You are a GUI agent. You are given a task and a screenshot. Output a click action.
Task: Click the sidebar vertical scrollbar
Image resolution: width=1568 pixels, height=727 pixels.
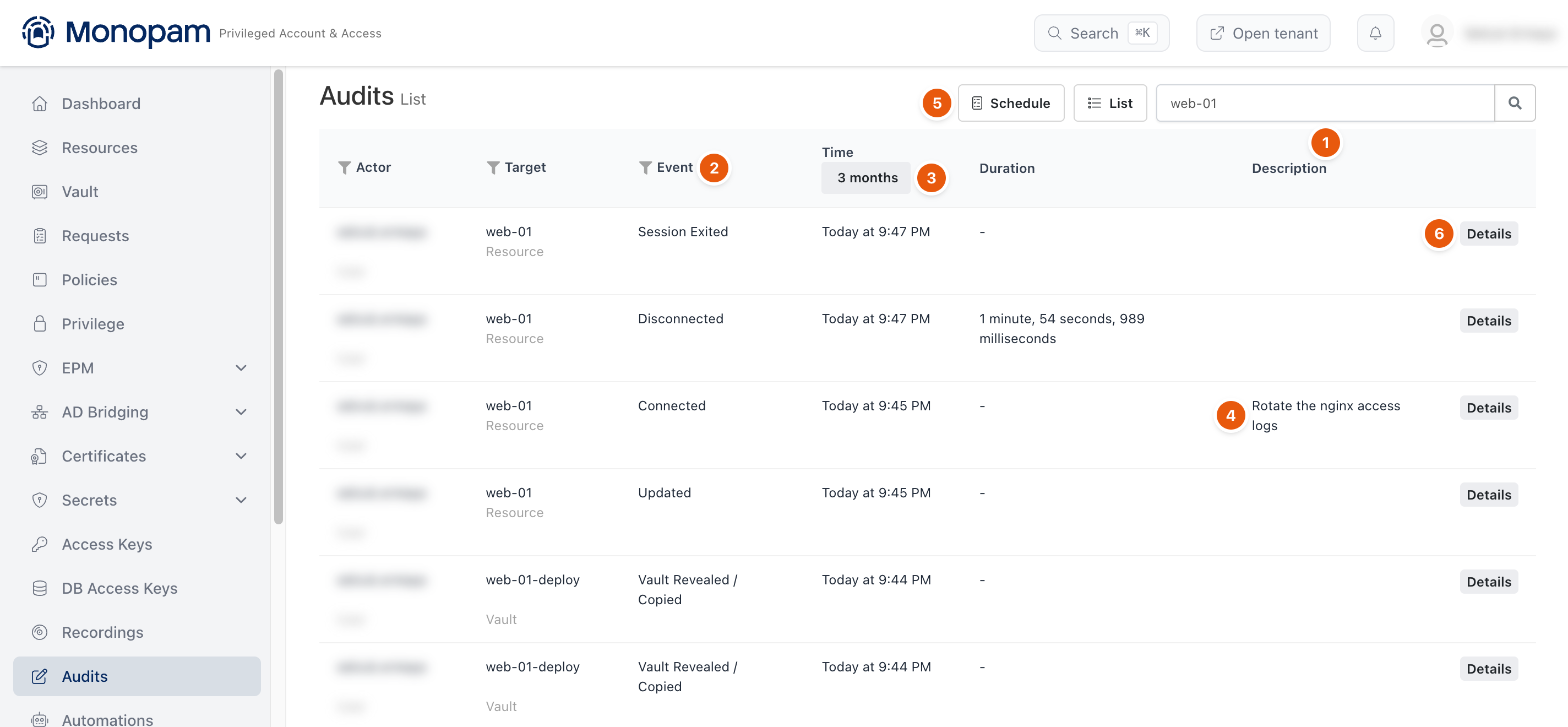click(279, 297)
